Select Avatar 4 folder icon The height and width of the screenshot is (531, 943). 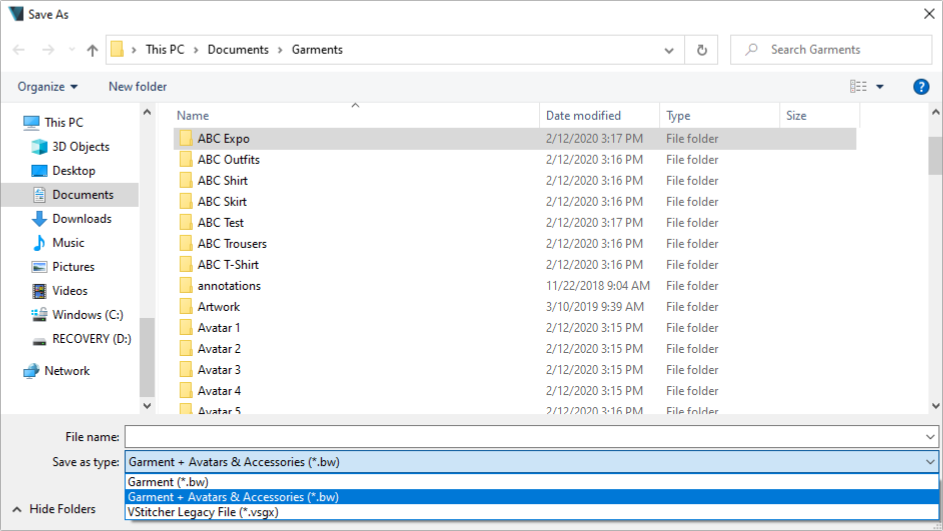click(186, 391)
